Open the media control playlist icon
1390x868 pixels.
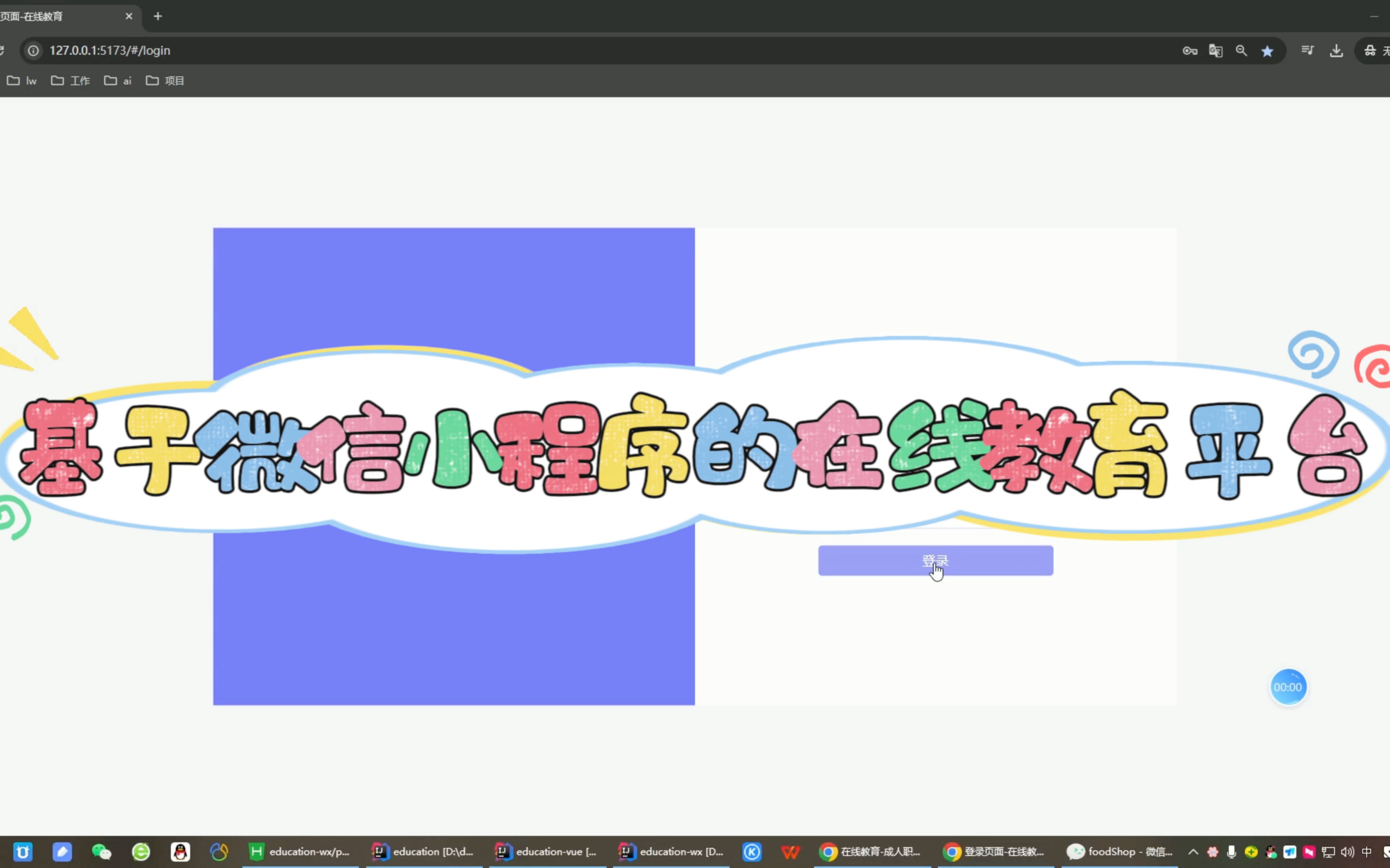click(1308, 50)
